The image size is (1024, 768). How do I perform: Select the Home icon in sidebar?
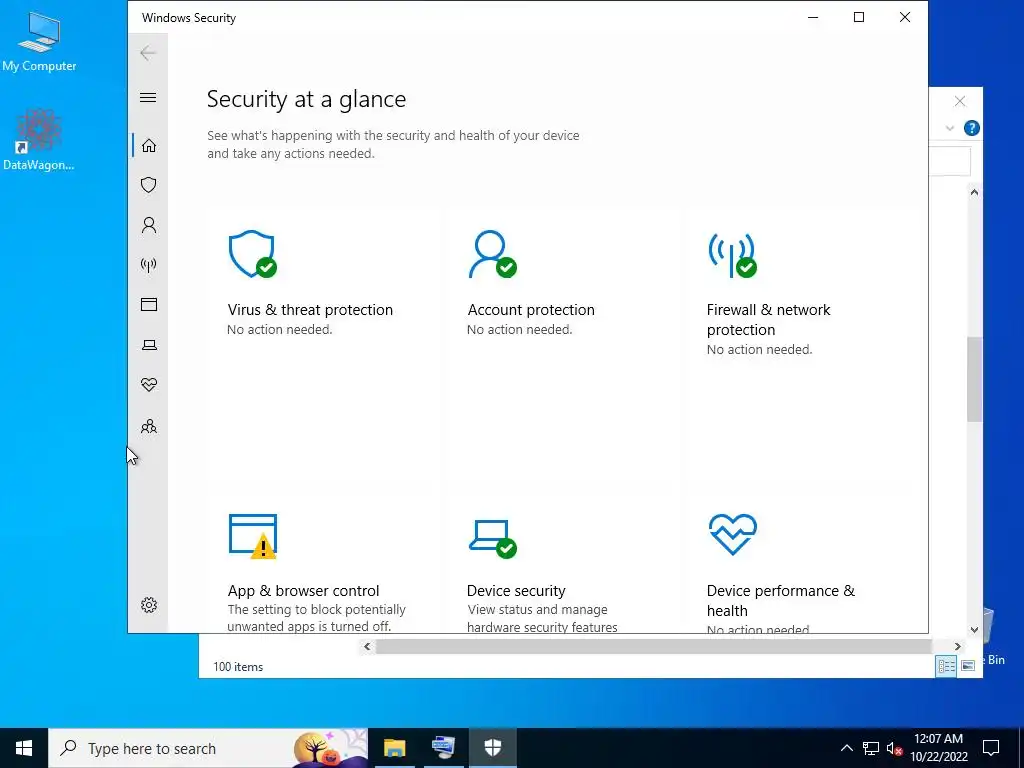(149, 145)
